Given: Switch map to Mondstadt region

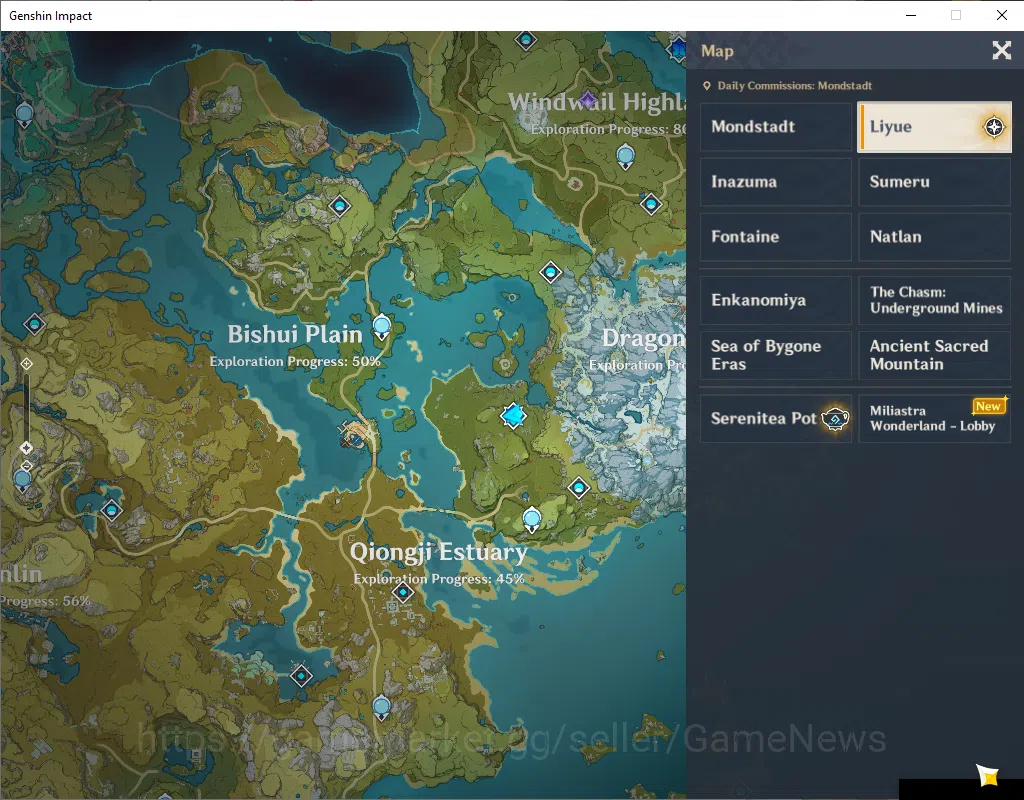Looking at the screenshot, I should tap(776, 127).
